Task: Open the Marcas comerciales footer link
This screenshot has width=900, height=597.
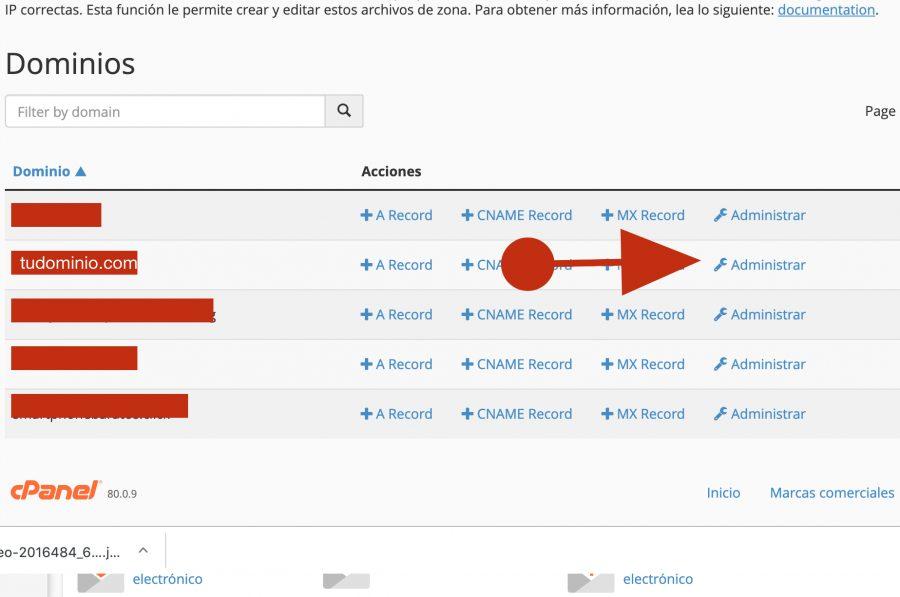Action: pyautogui.click(x=831, y=492)
